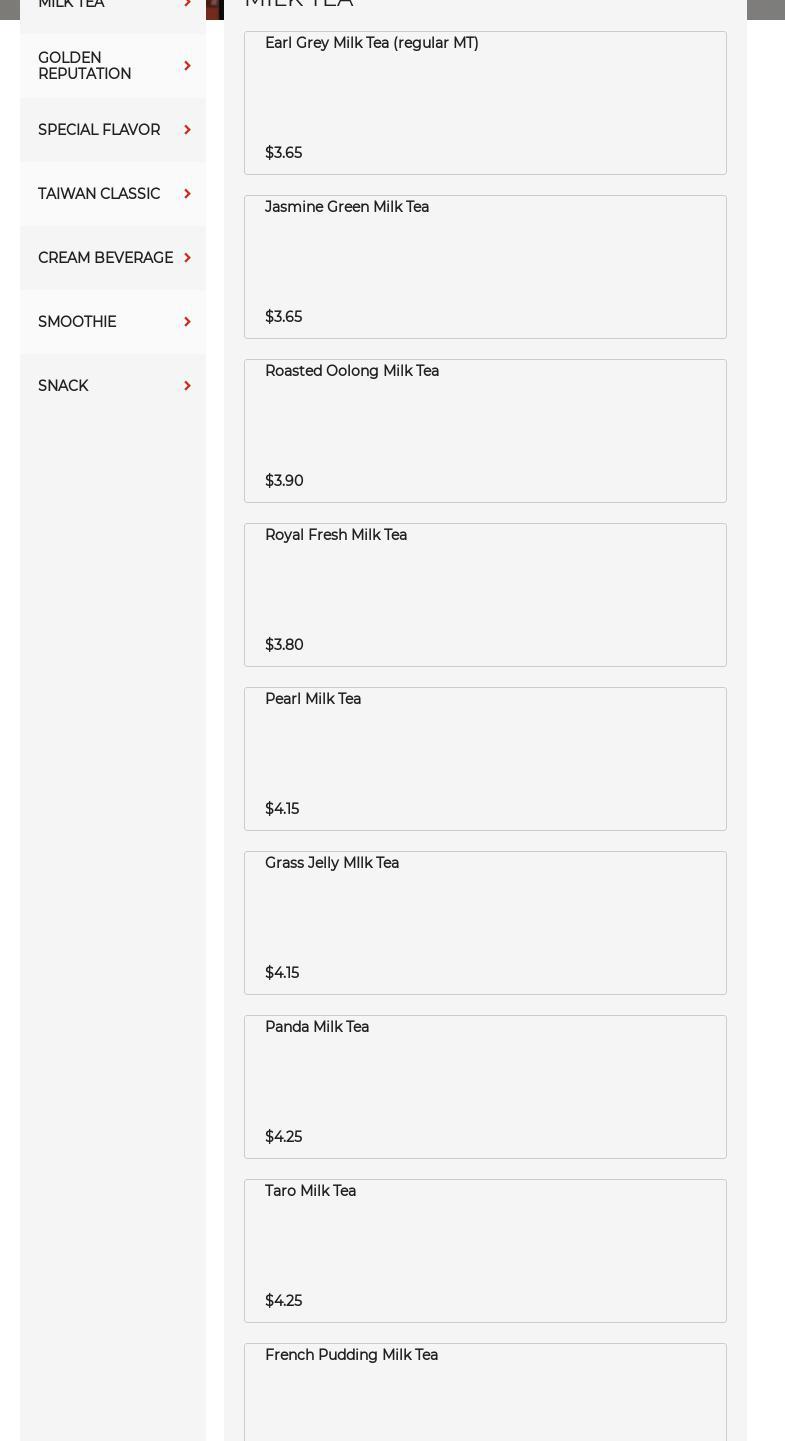View the Smoothie menu category
The width and height of the screenshot is (785, 1441).
click(x=113, y=322)
